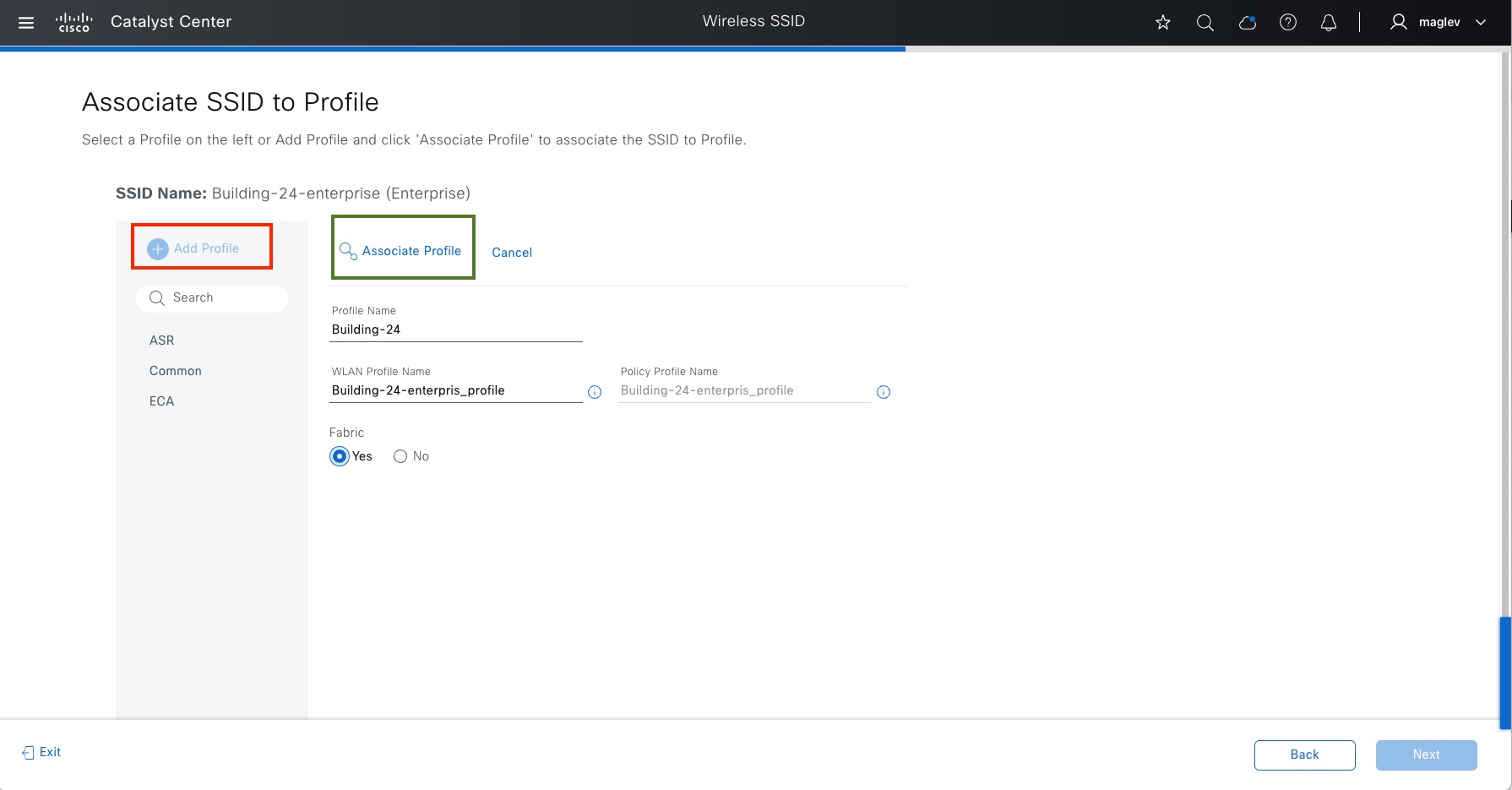Click the Associate Profile button
The width and height of the screenshot is (1512, 790).
402,251
